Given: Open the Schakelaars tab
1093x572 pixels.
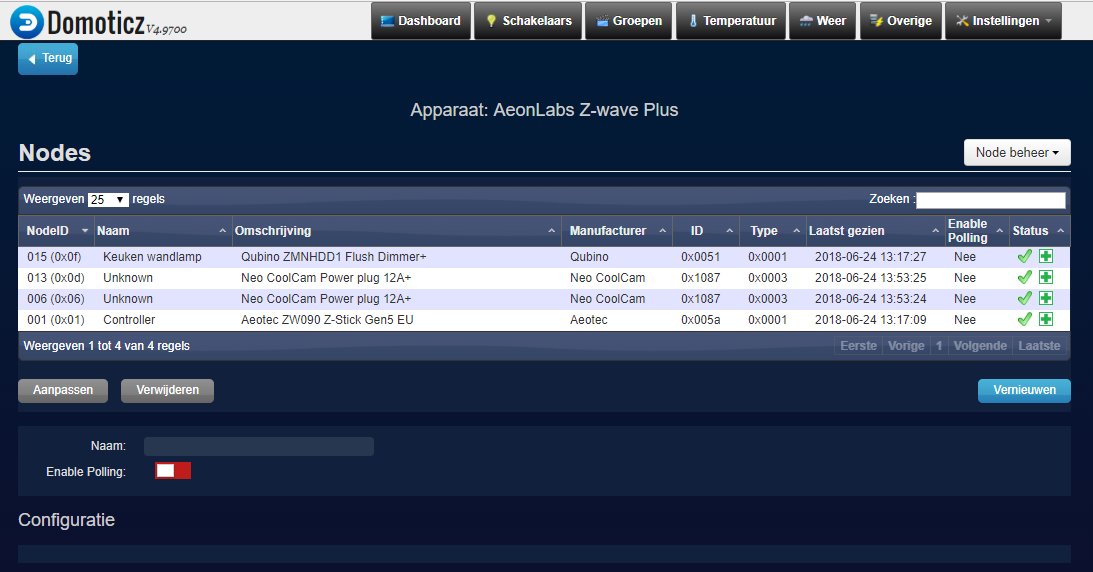Looking at the screenshot, I should pyautogui.click(x=528, y=21).
